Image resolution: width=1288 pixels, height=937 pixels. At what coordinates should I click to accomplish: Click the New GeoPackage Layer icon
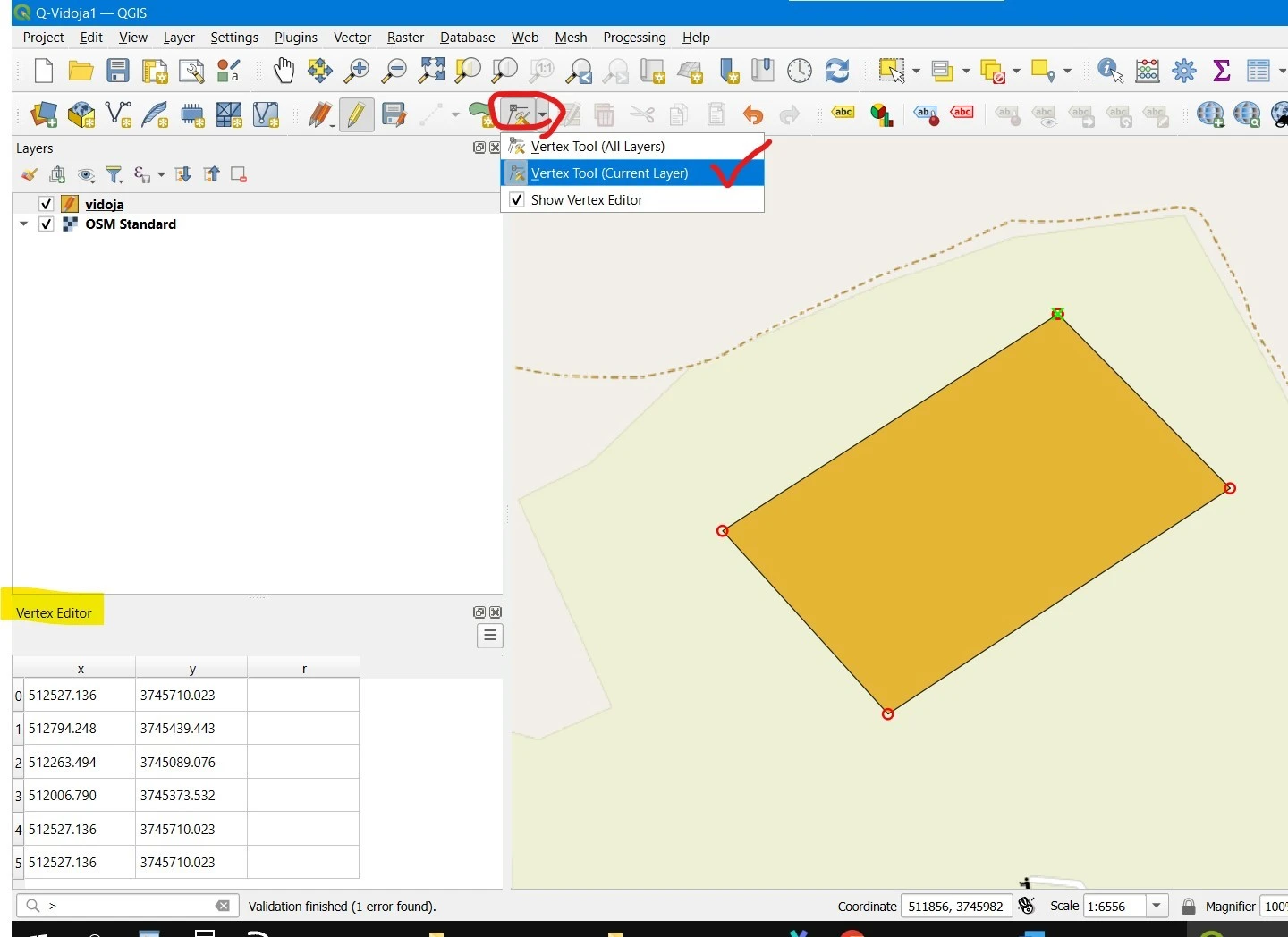pos(81,114)
